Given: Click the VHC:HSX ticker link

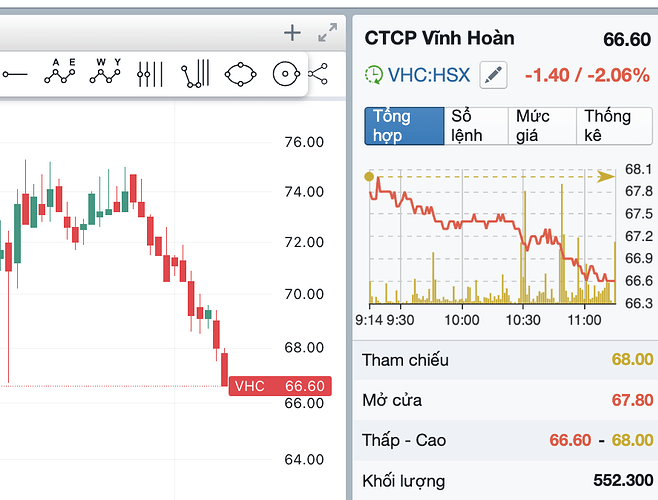Looking at the screenshot, I should click(429, 74).
